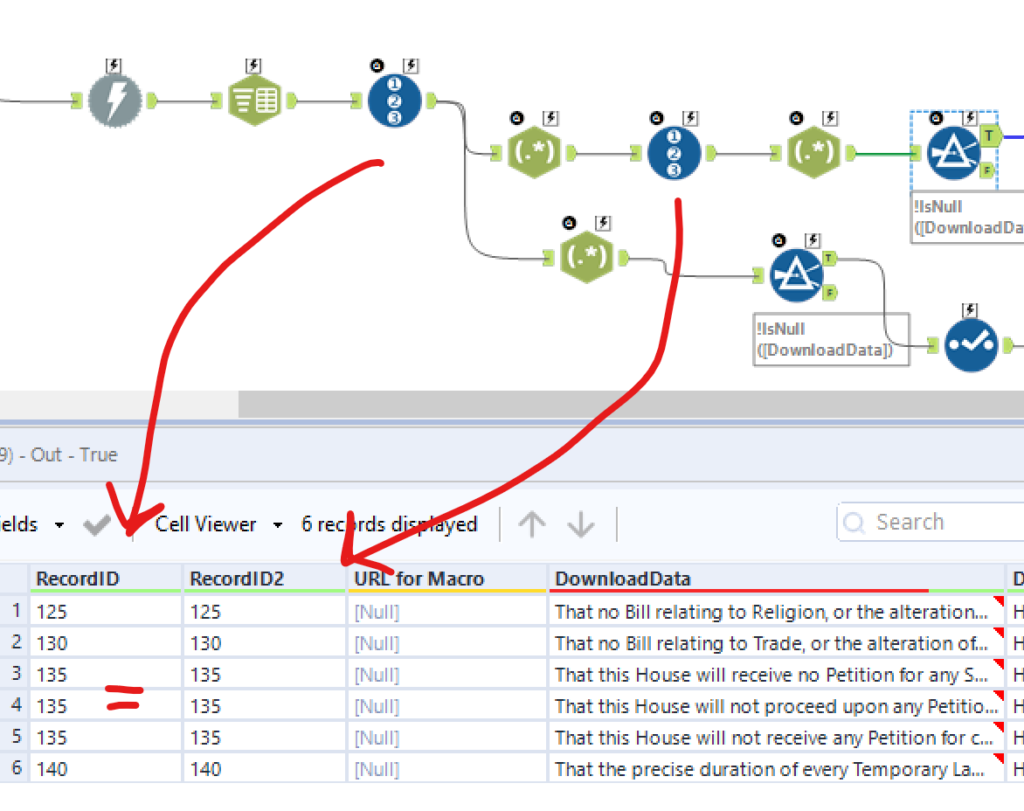Click the checkmark icon in results toolbar
This screenshot has height=811, width=1024.
97,524
